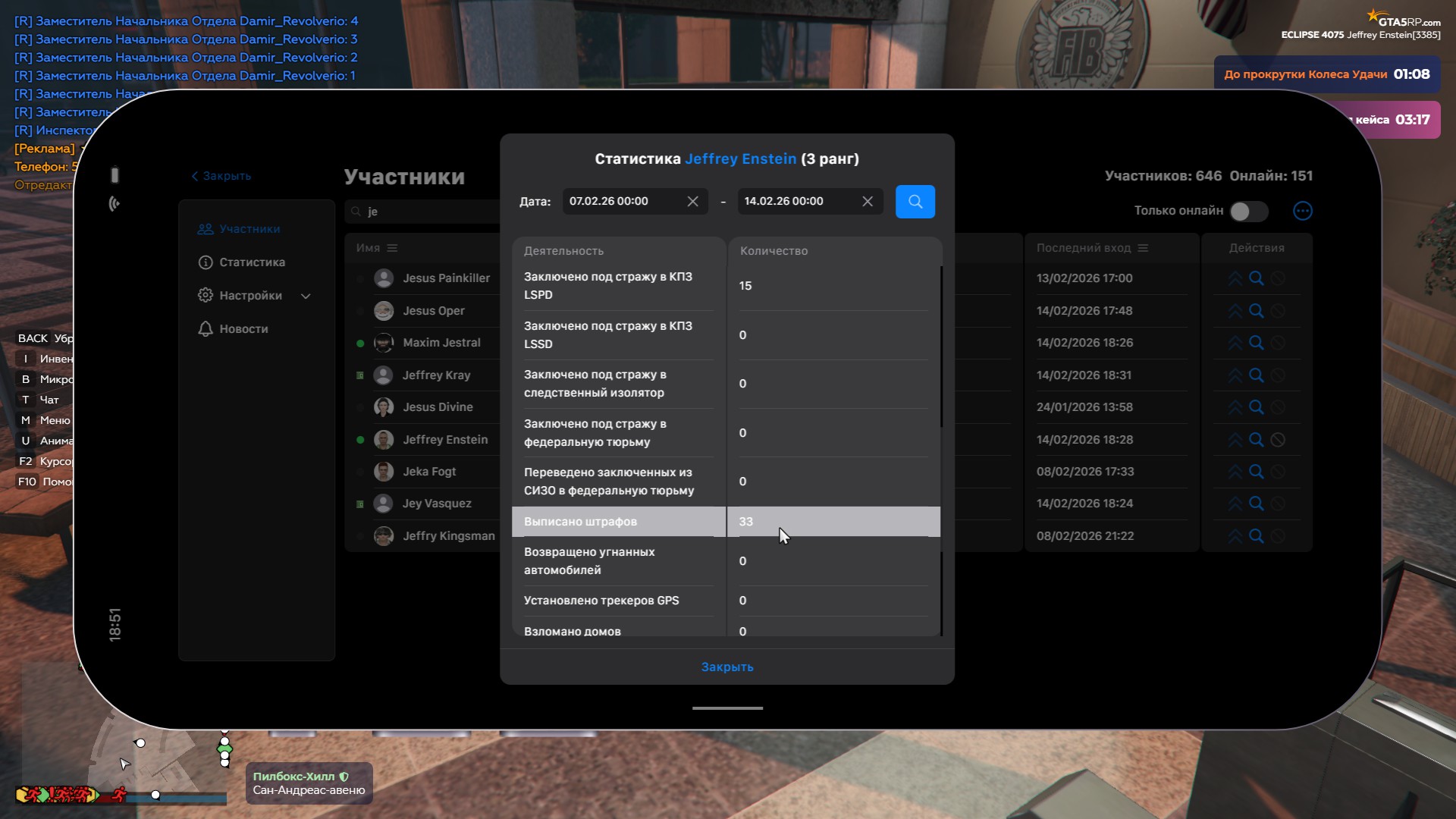Open Статистика in the sidebar
This screenshot has height=819, width=1456.
[x=252, y=262]
